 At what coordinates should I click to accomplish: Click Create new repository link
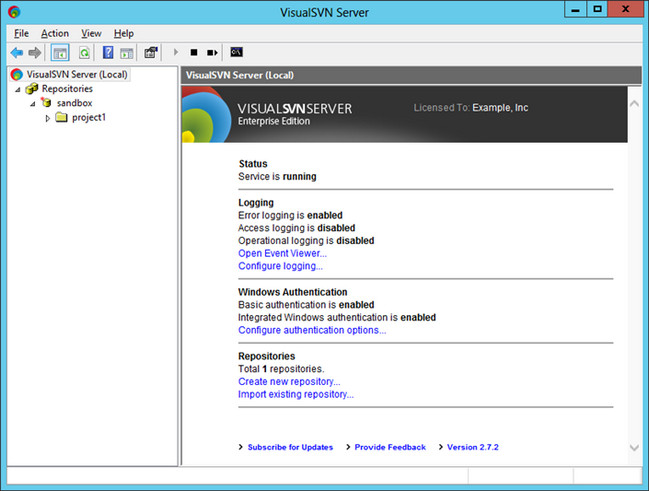[289, 382]
